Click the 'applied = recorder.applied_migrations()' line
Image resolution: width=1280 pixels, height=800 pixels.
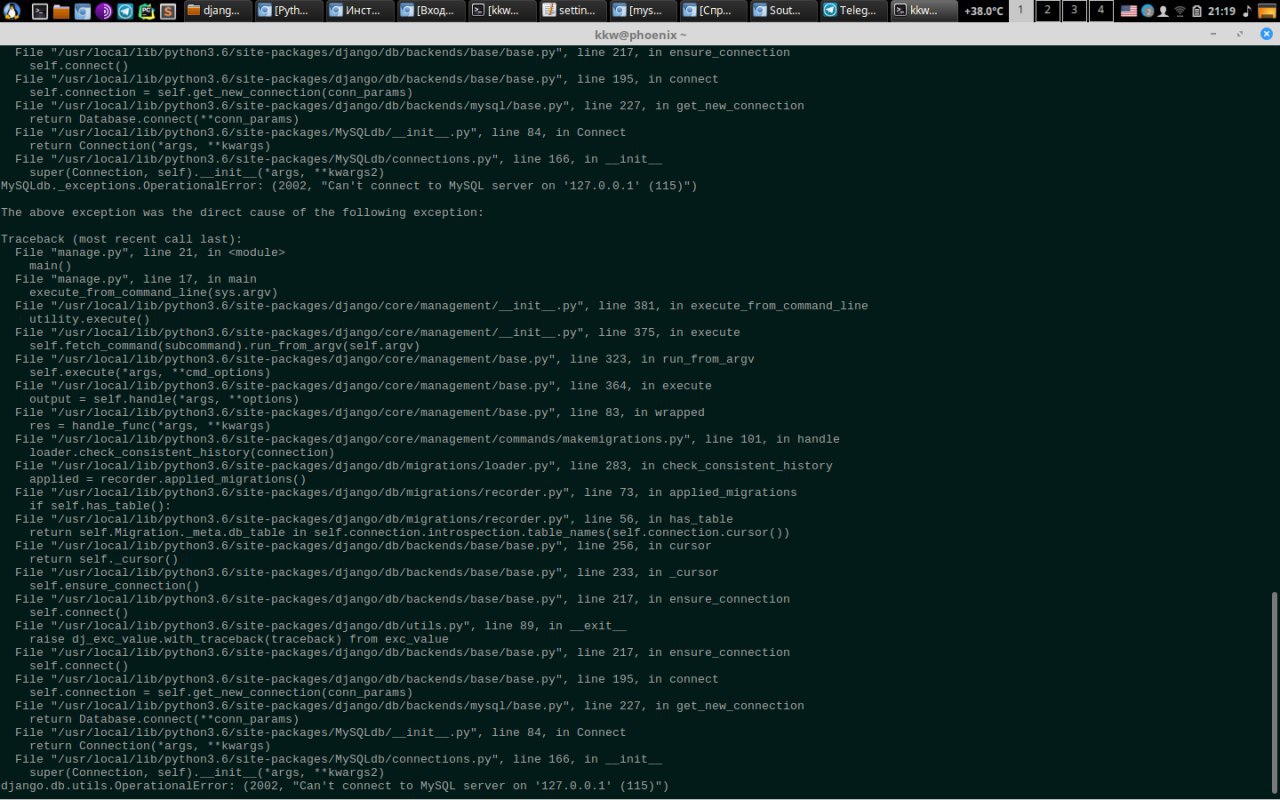167,479
